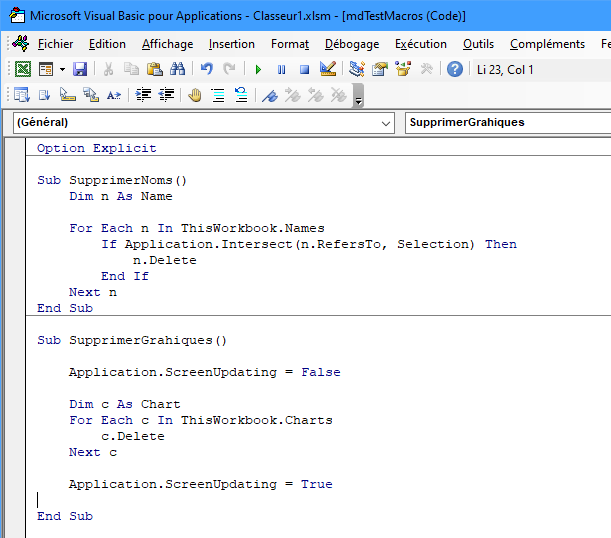
Task: Click the Complete Word icon
Action: click(114, 95)
